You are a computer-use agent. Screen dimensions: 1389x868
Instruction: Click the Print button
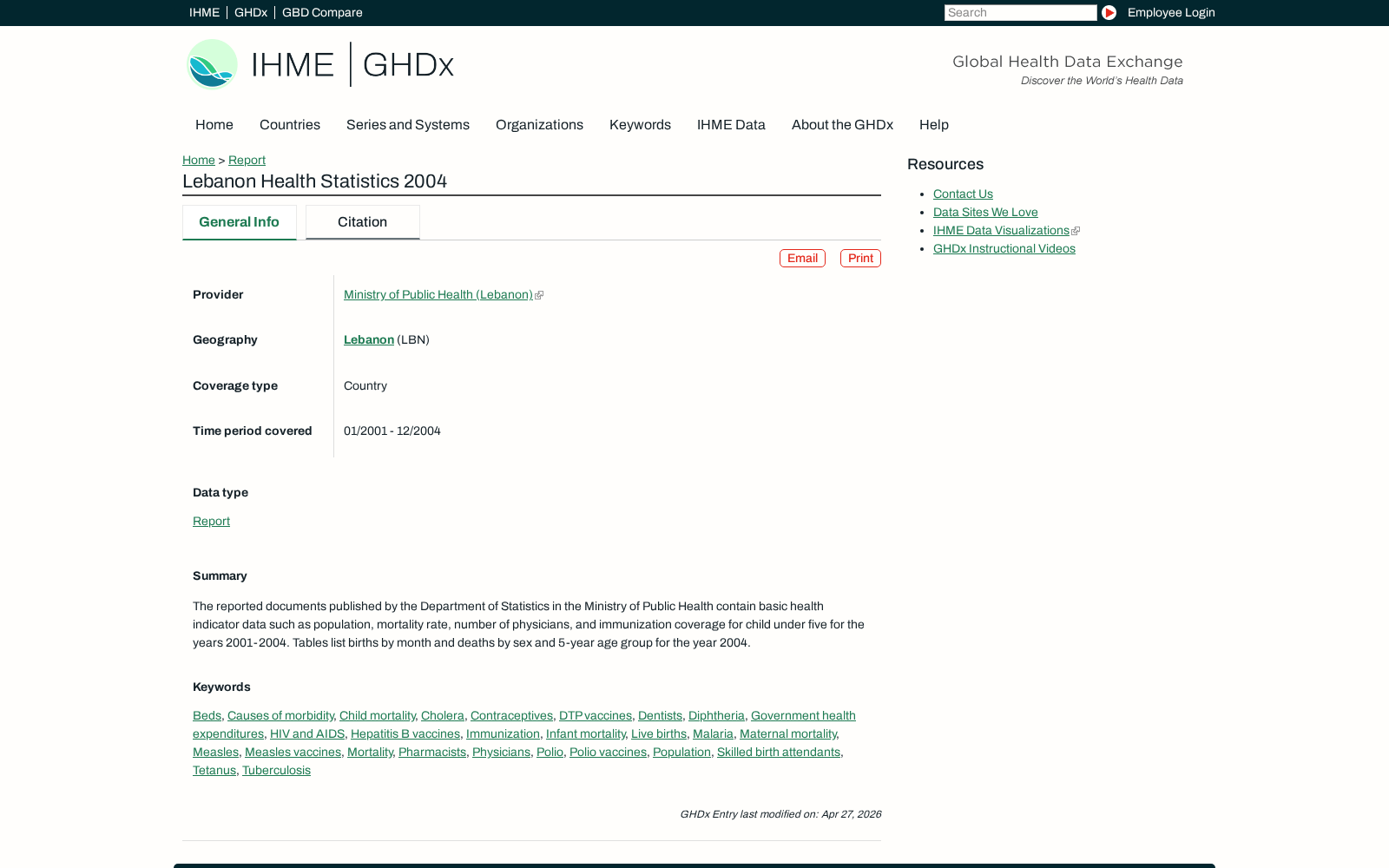[x=860, y=258]
